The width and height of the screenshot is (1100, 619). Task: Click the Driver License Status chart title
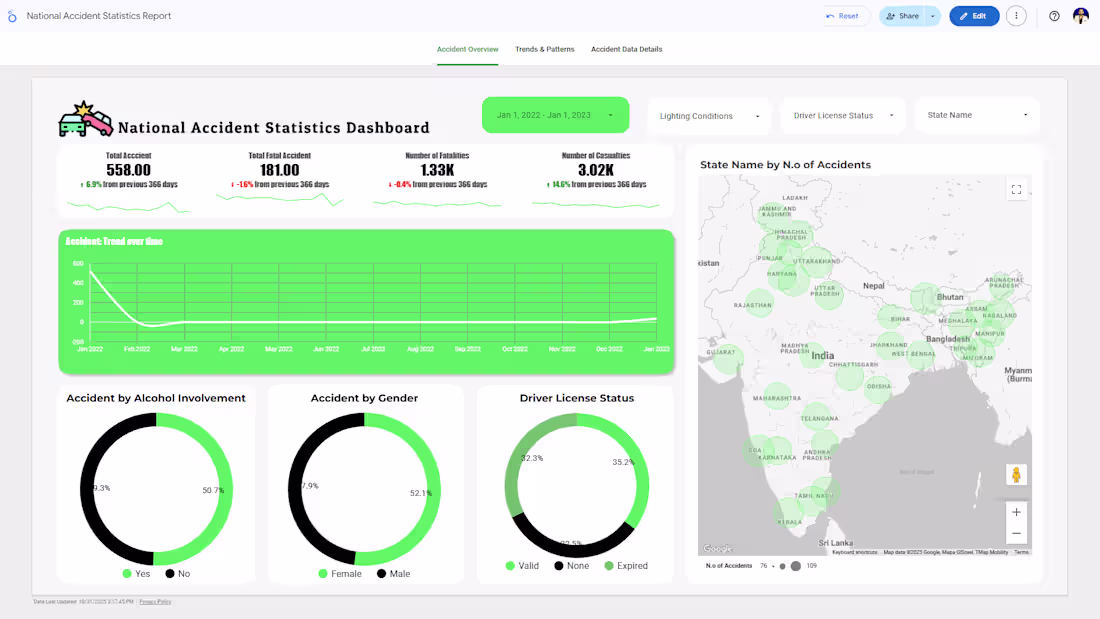coord(577,398)
